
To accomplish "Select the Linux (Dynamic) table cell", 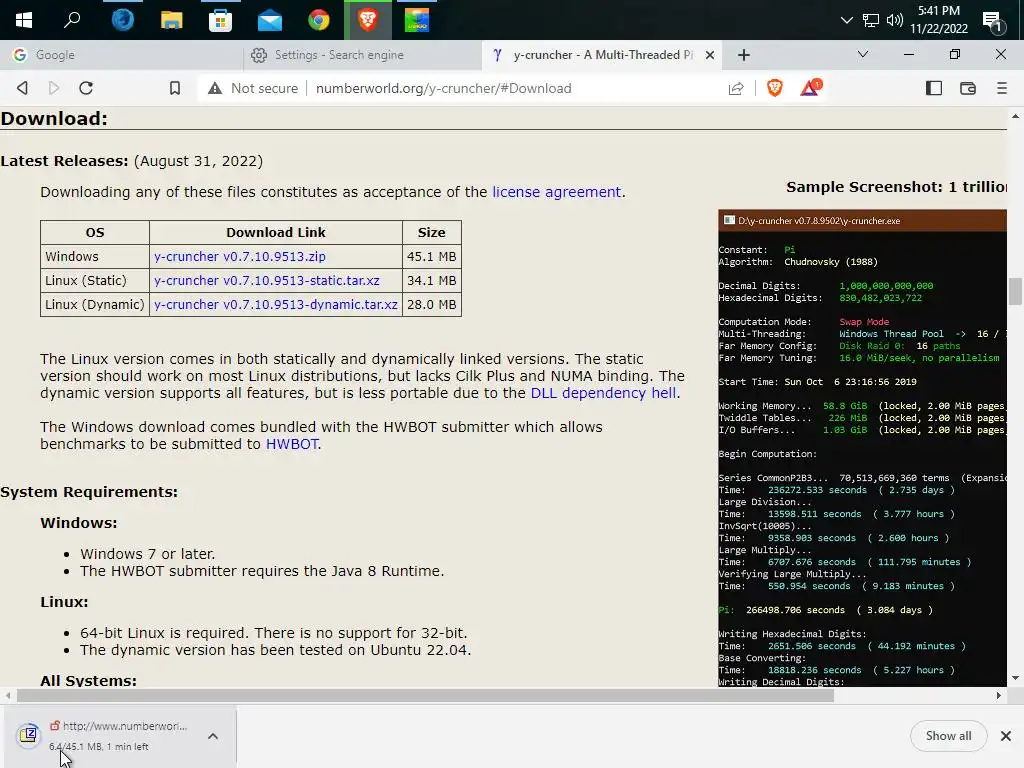I will click(x=95, y=305).
